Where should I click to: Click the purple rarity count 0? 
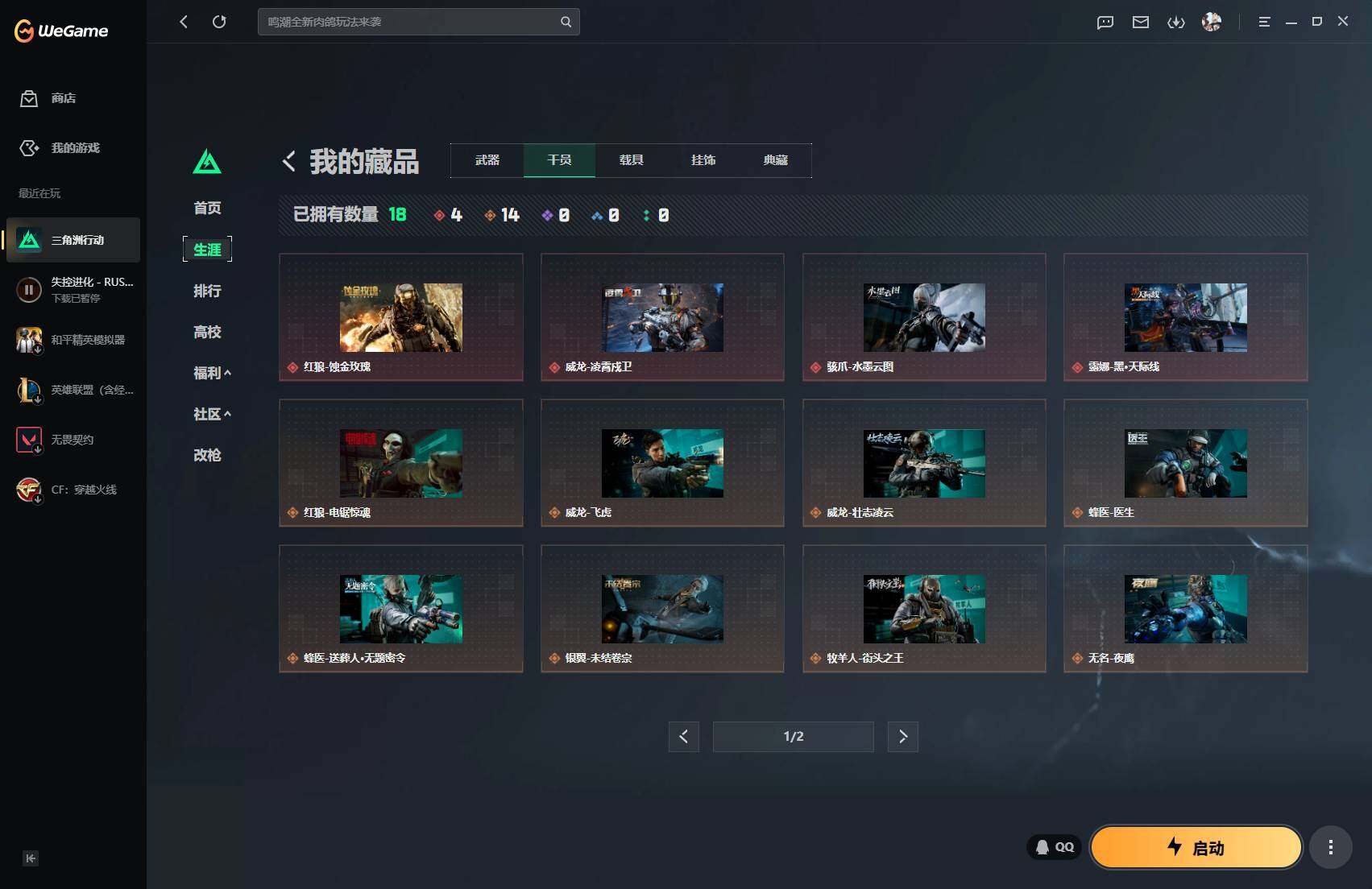556,215
